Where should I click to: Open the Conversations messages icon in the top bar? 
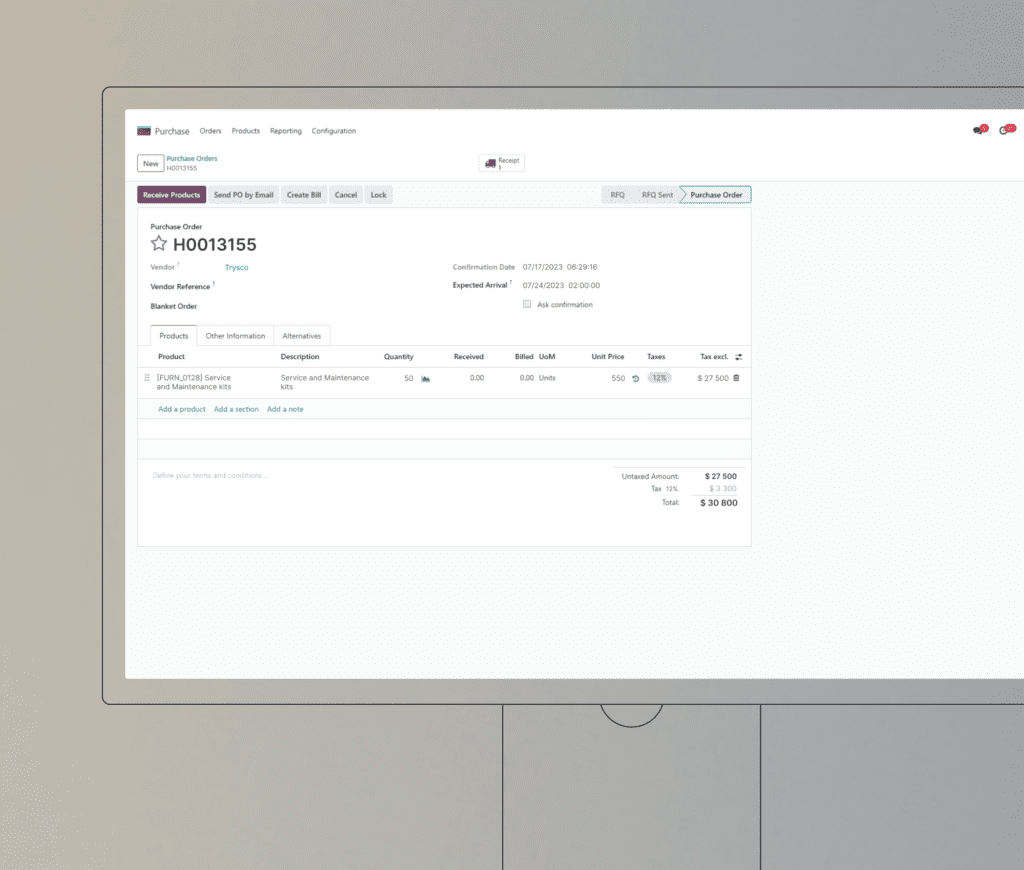[x=977, y=130]
